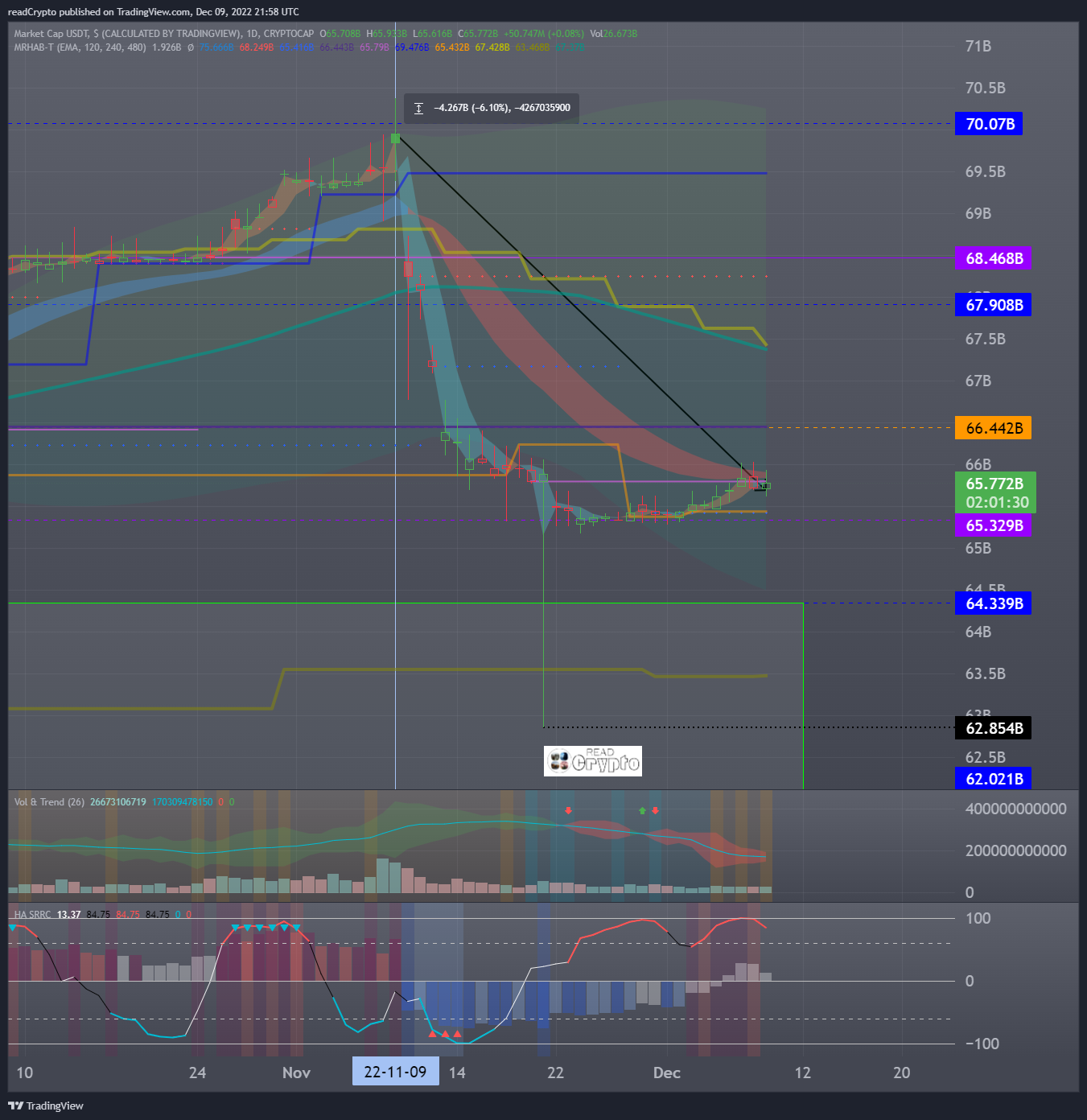
Task: Click the HA SRRC indicator legend
Action: [x=32, y=915]
